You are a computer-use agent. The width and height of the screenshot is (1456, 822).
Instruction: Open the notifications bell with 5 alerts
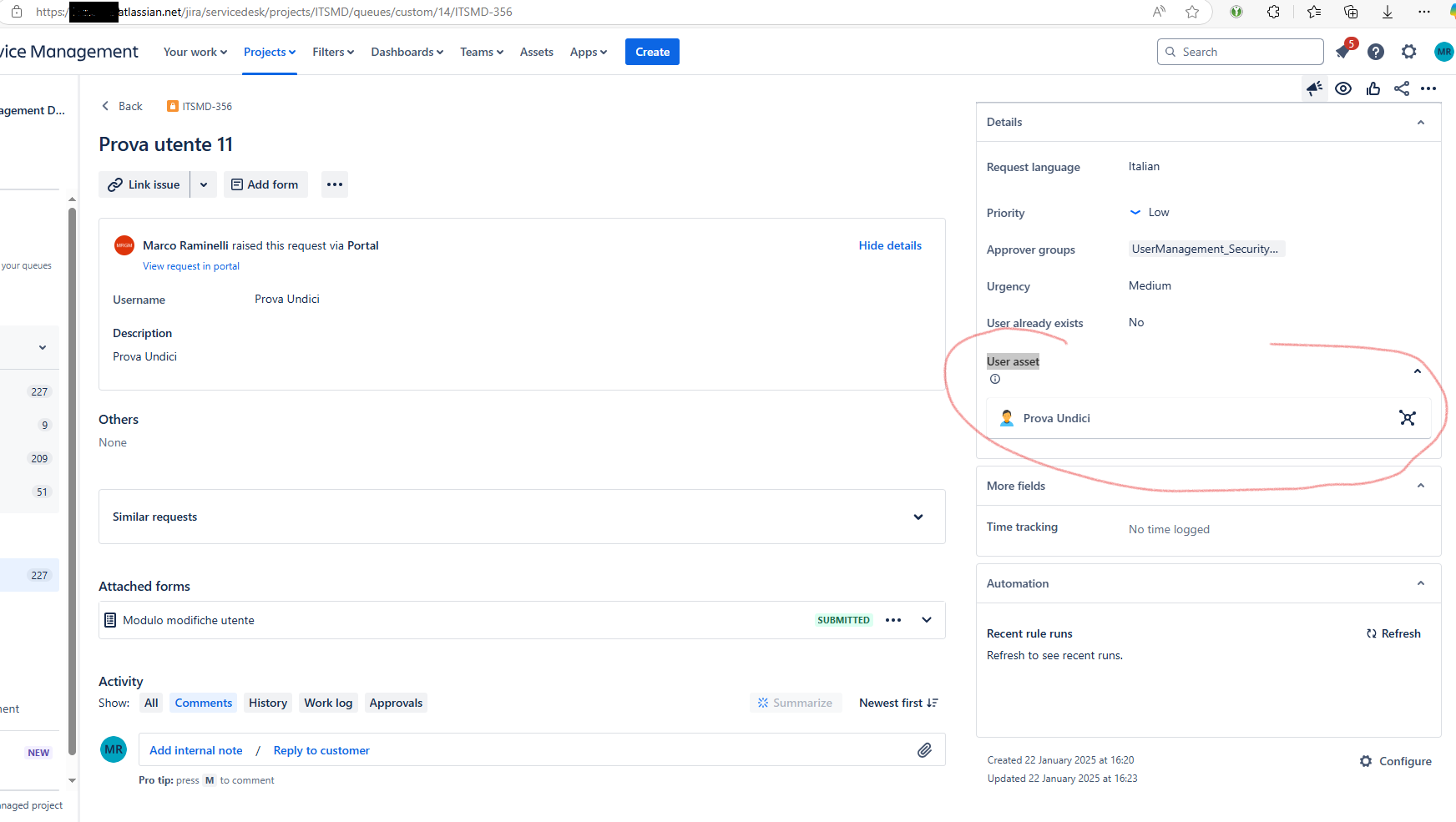[1342, 51]
